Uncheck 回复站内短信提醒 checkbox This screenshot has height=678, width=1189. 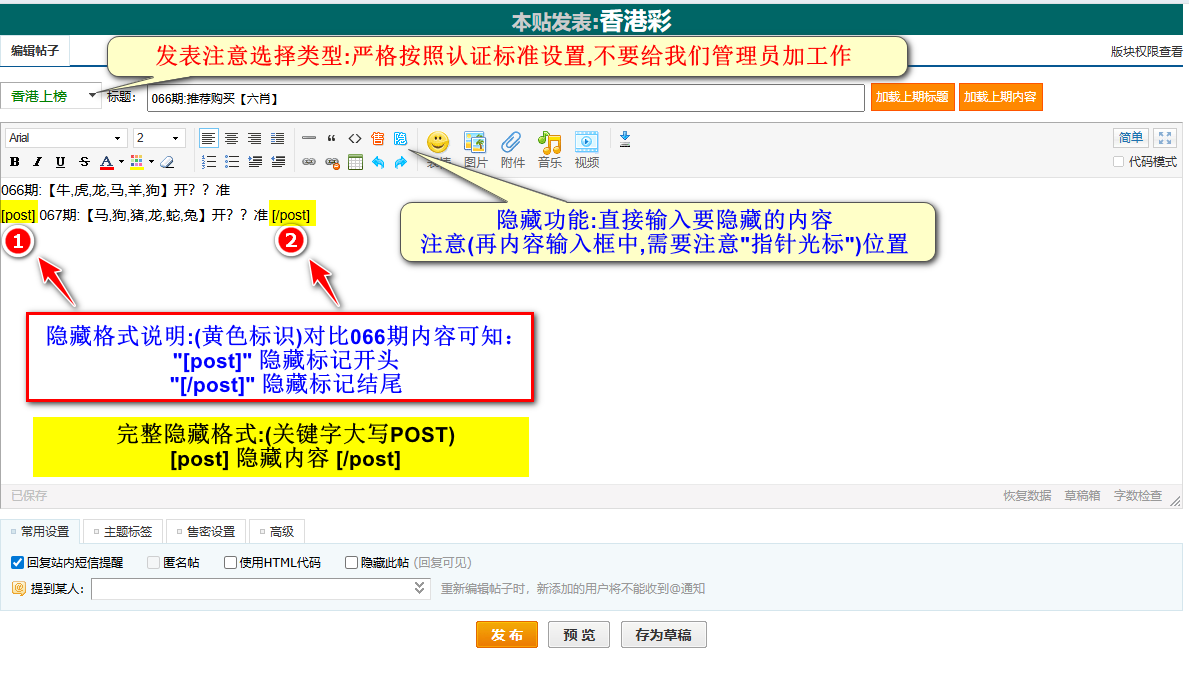[x=17, y=563]
